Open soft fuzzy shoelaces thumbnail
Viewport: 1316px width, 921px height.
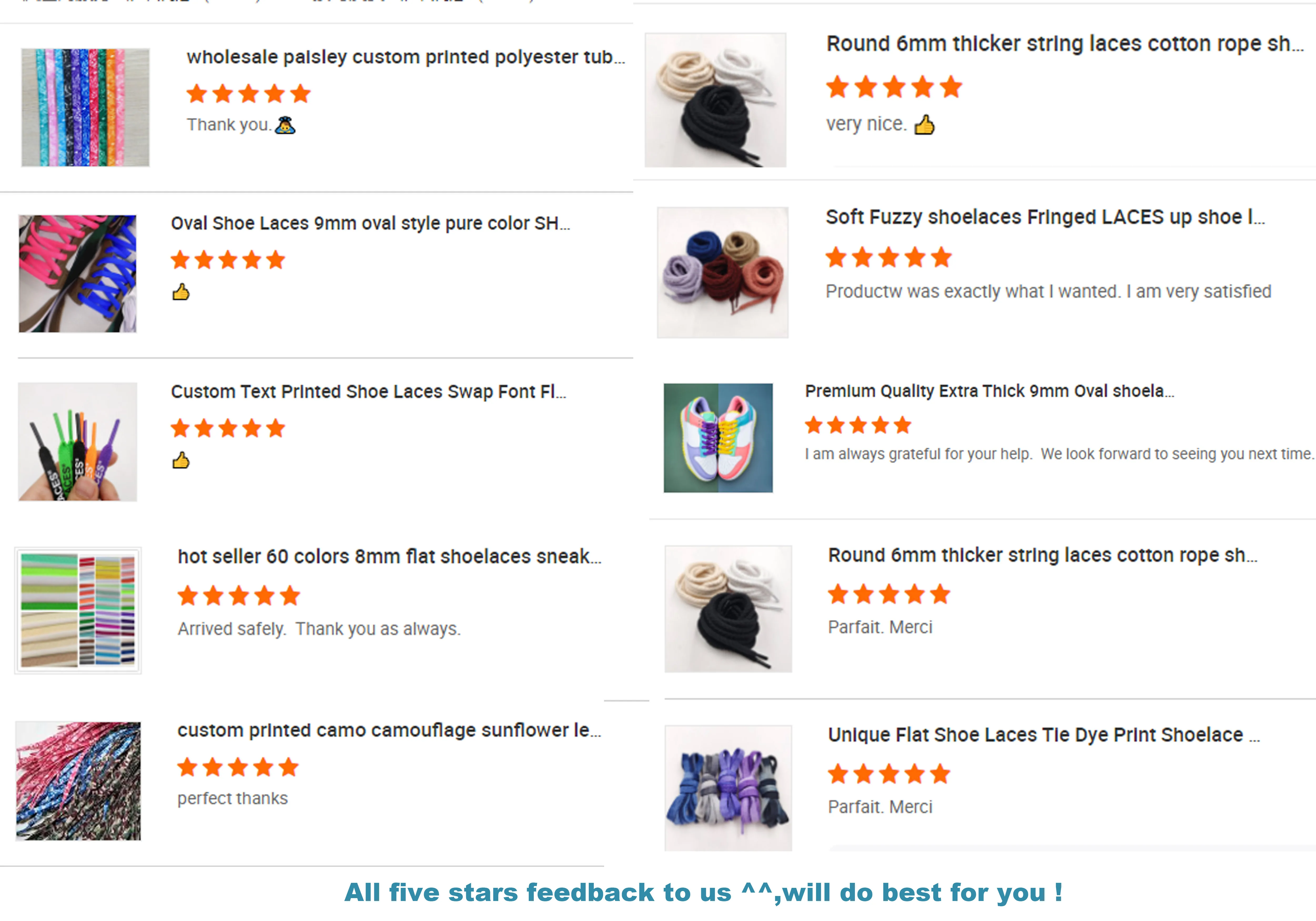(723, 272)
